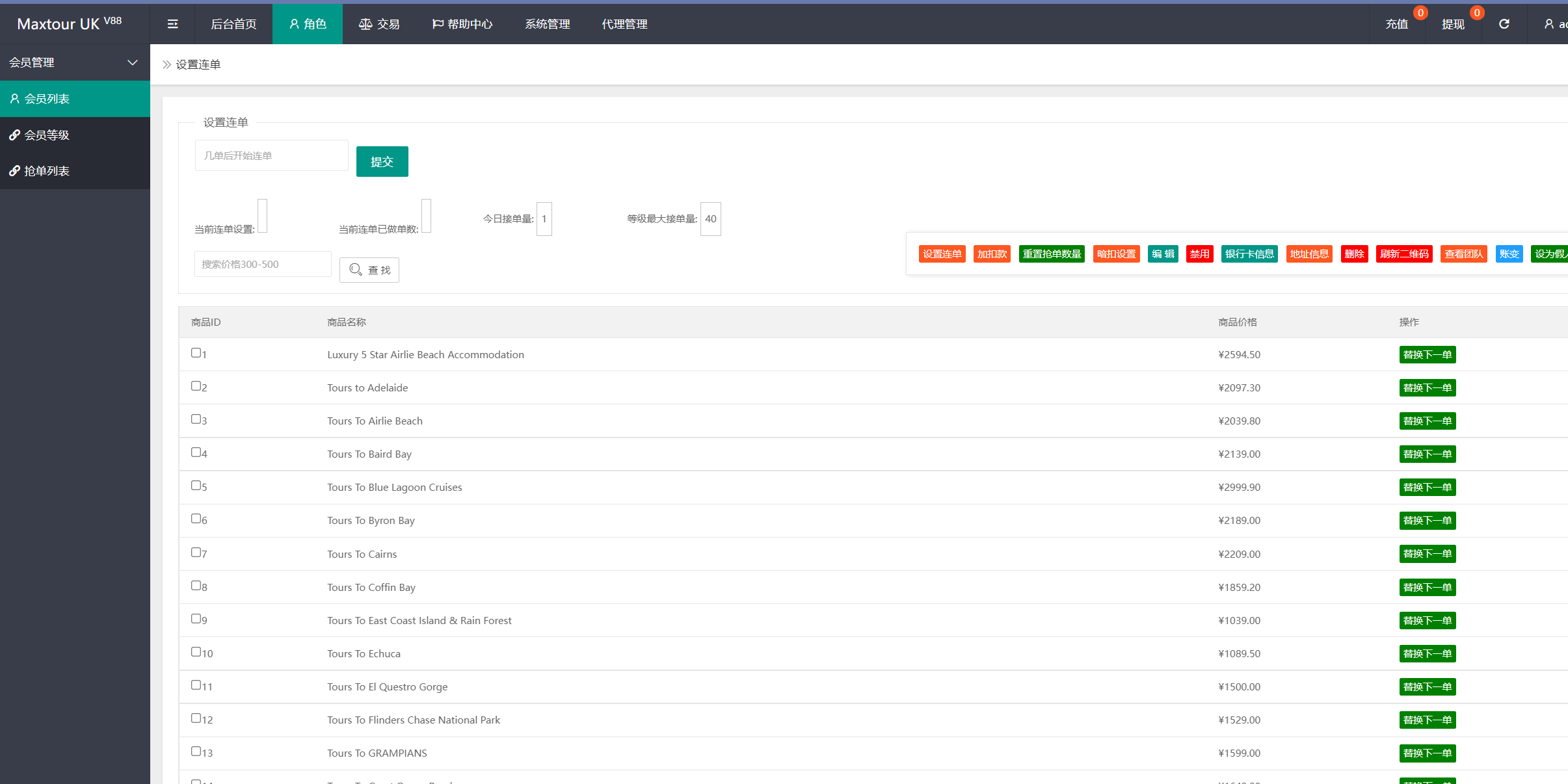Select 会员列表 user-icon sidebar item
Screen dimensions: 1568x784
47,99
